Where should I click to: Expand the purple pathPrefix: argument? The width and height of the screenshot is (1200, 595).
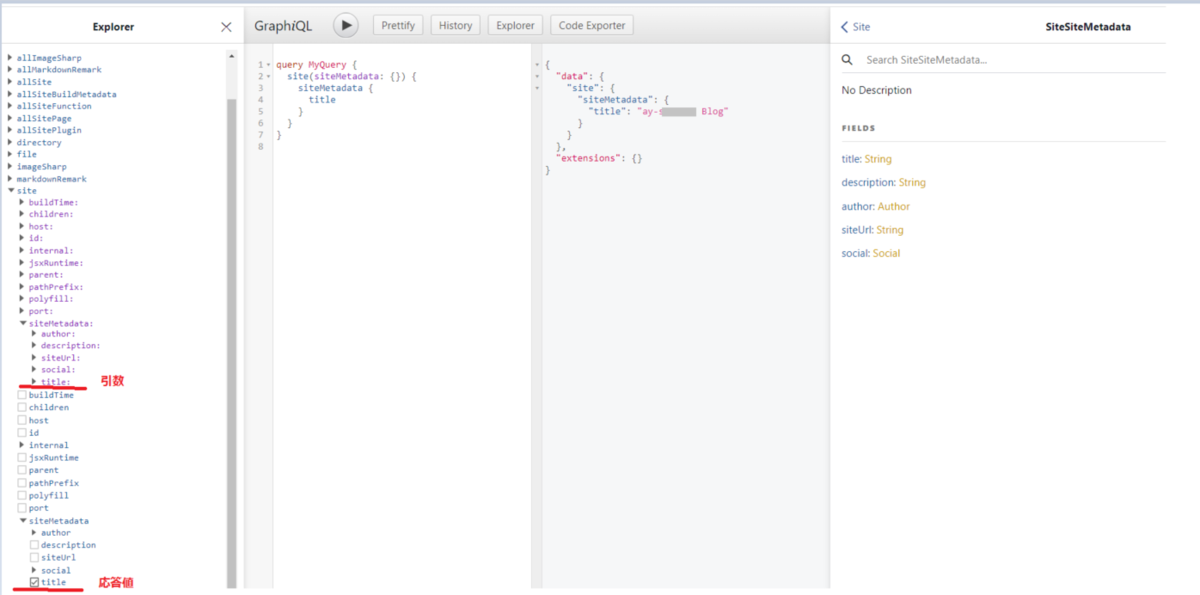pos(22,287)
